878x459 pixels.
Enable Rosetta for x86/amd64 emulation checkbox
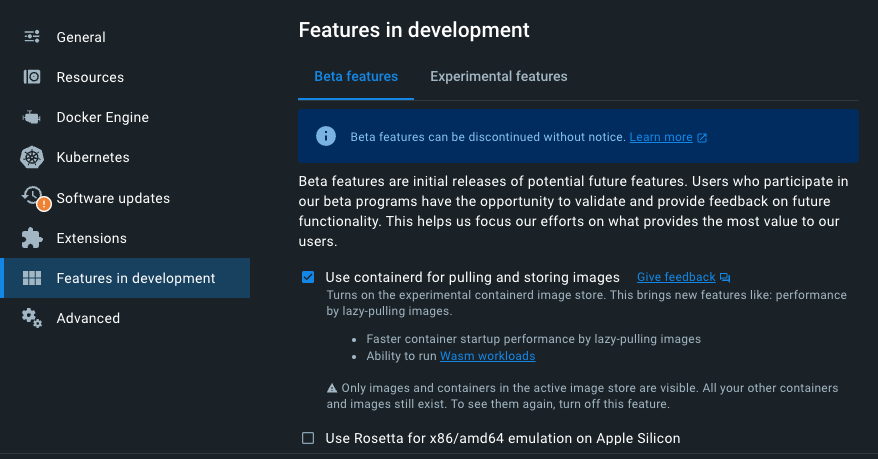(x=308, y=438)
